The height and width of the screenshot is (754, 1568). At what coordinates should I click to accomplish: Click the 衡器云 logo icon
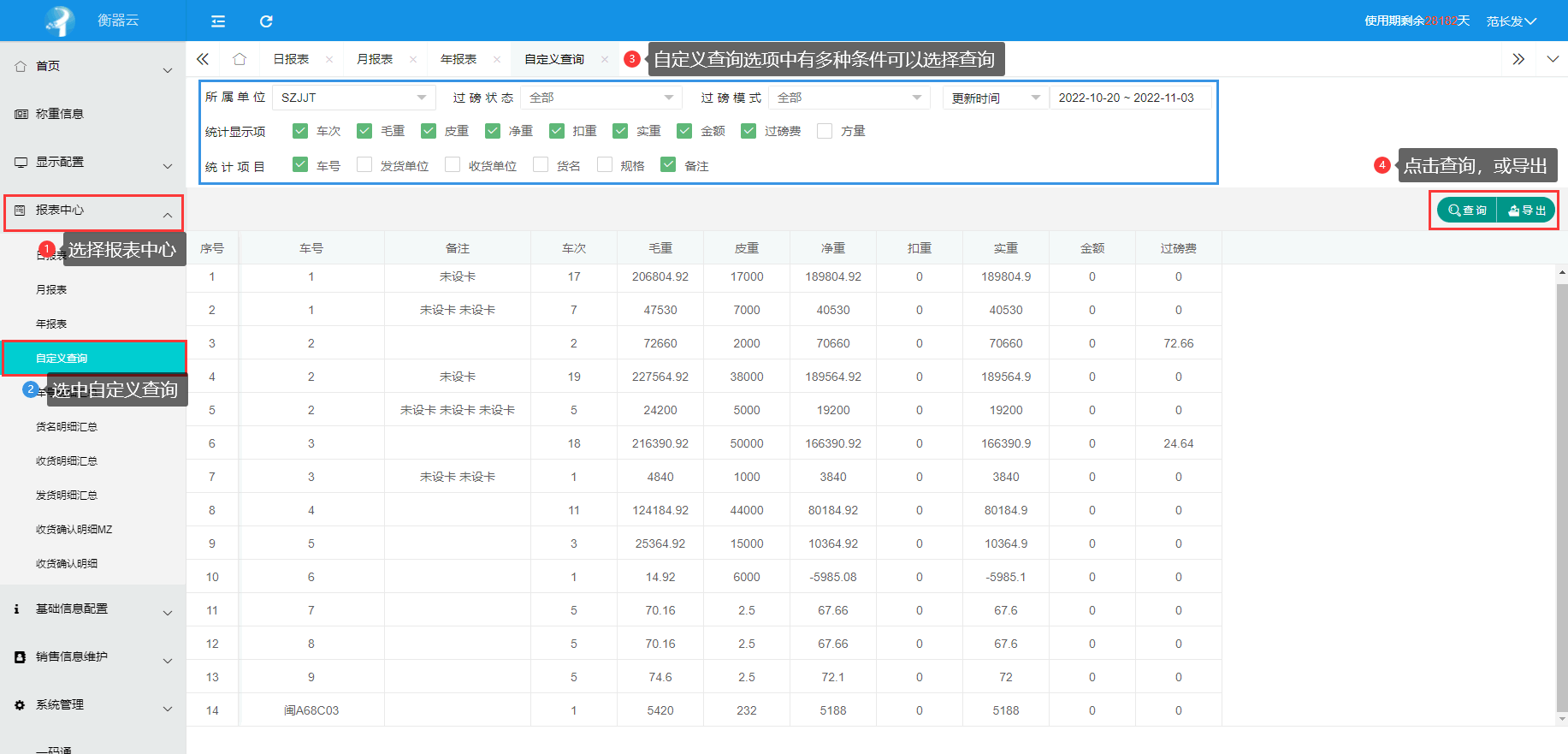click(x=60, y=21)
